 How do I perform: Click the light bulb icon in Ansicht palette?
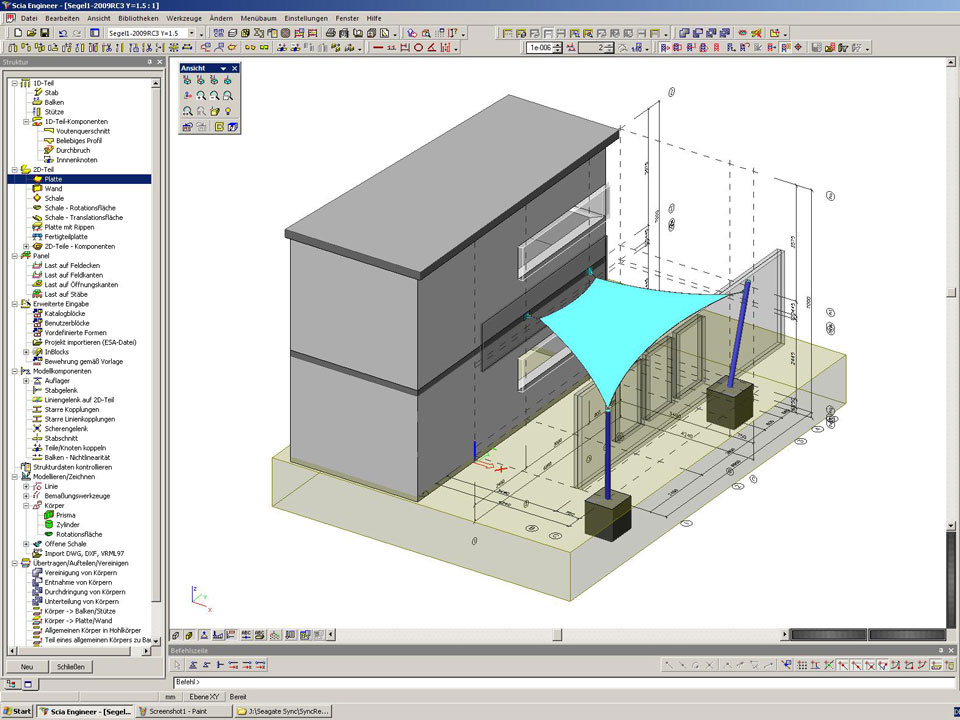click(x=228, y=110)
